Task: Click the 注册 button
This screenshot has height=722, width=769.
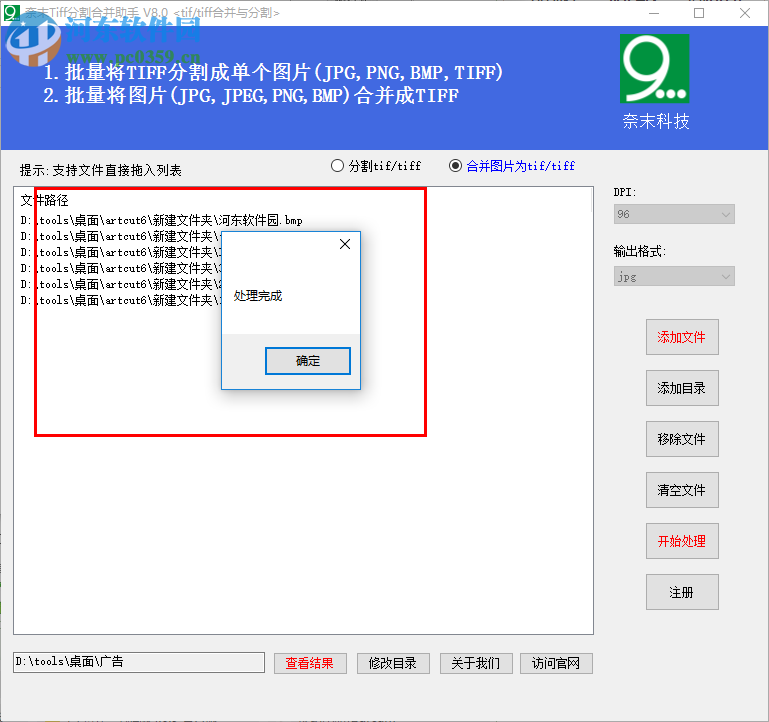Action: coord(682,592)
